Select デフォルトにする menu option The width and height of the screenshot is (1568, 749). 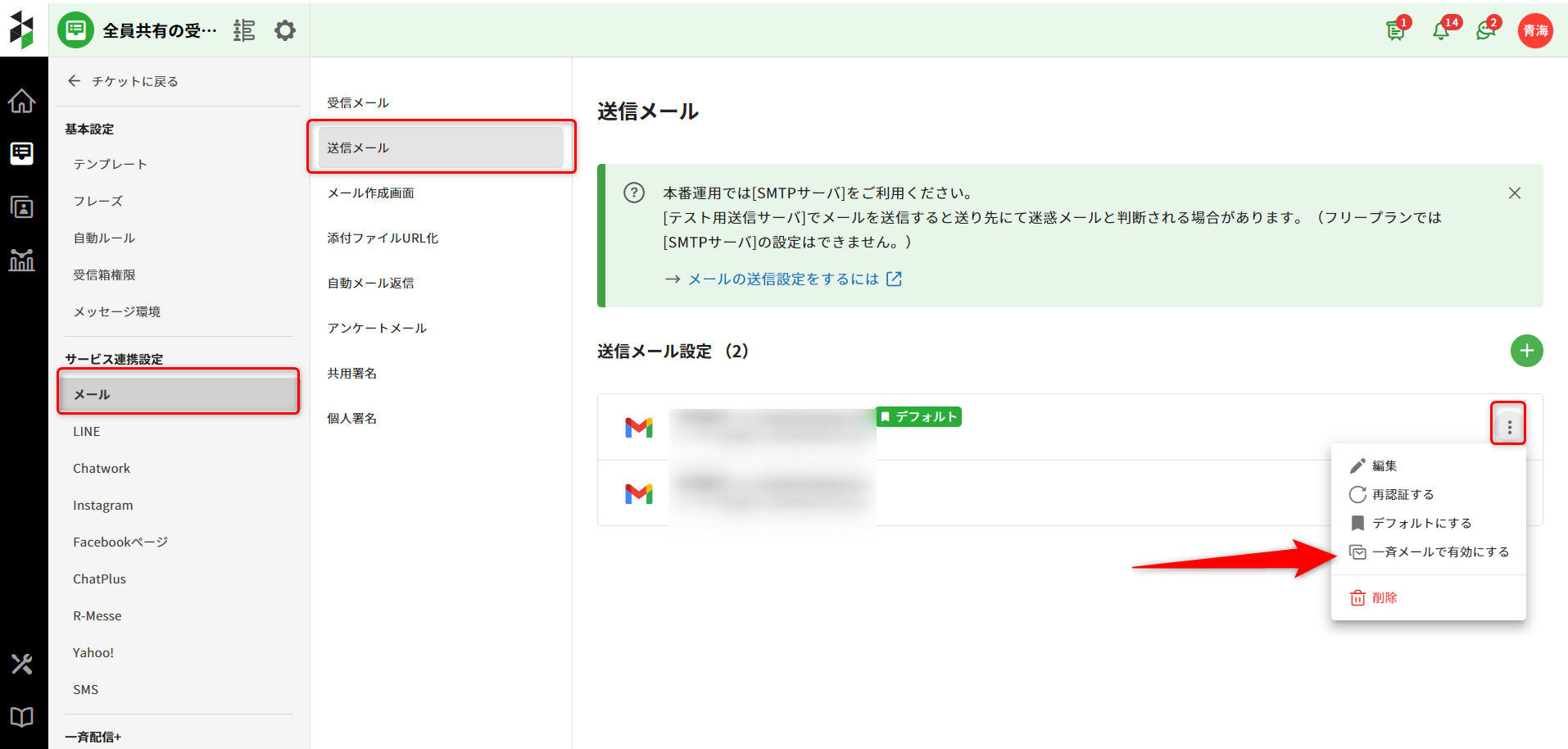coord(1421,524)
